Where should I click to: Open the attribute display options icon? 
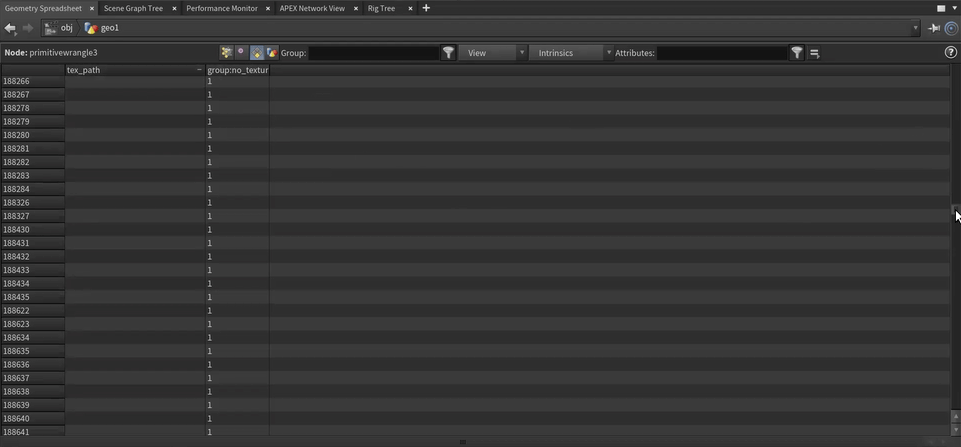tap(815, 53)
